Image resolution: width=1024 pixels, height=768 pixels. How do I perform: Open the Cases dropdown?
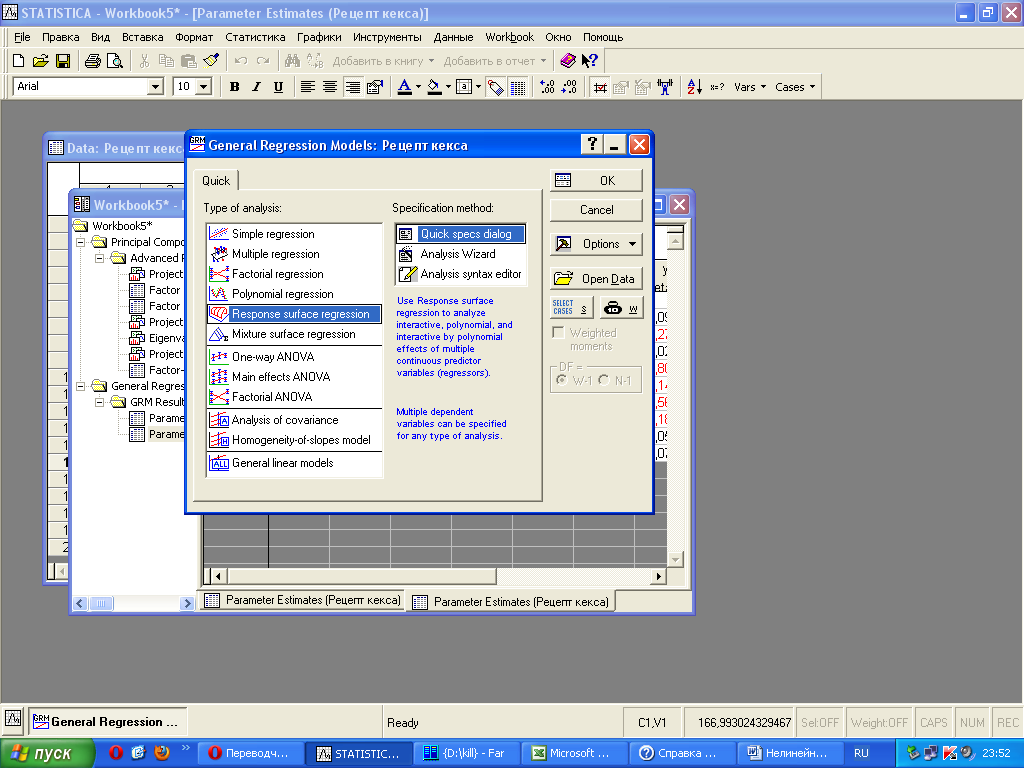(x=795, y=87)
